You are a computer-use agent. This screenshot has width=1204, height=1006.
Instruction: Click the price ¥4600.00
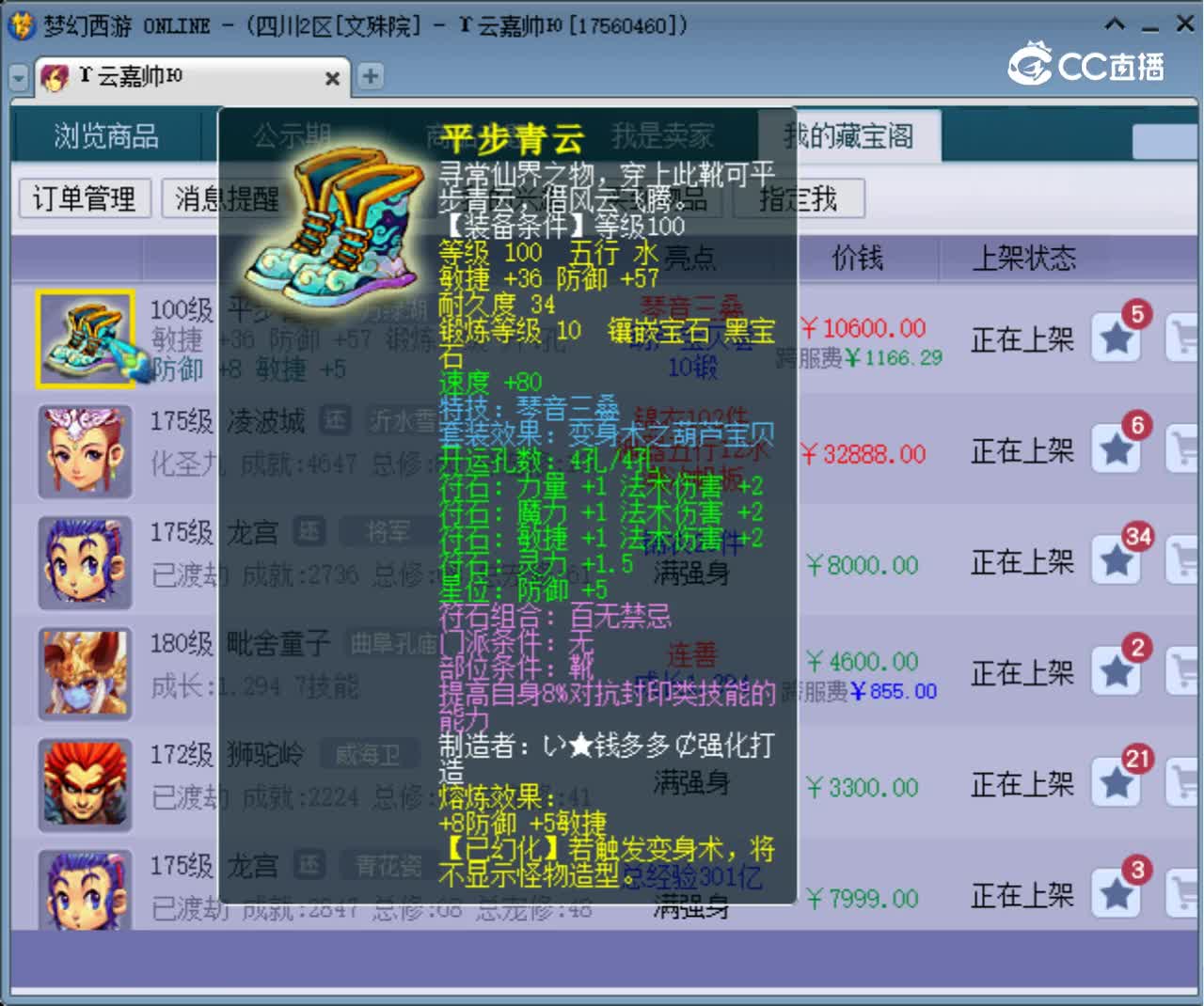point(862,661)
